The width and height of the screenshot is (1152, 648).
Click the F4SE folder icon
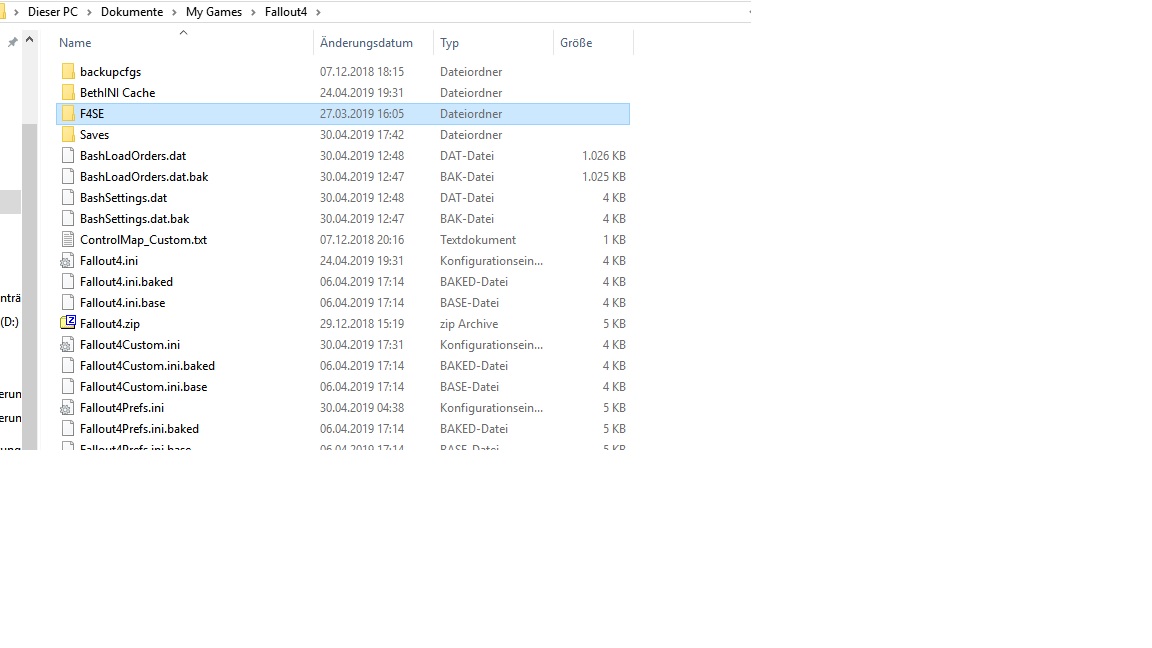[x=68, y=114]
